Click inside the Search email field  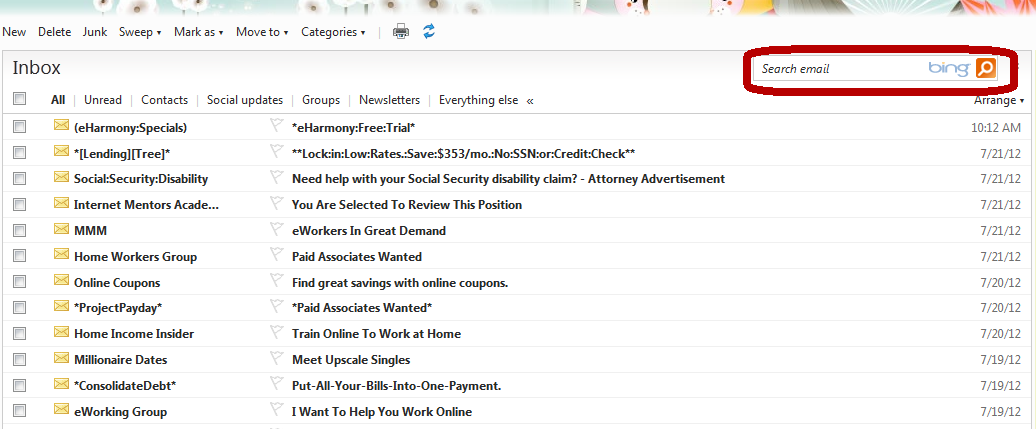click(840, 69)
